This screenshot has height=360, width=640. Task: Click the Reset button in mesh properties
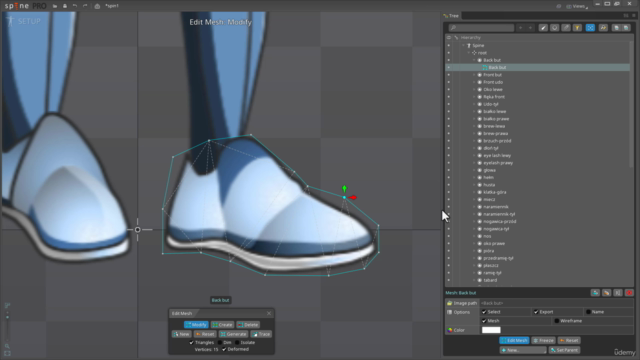[x=569, y=340]
